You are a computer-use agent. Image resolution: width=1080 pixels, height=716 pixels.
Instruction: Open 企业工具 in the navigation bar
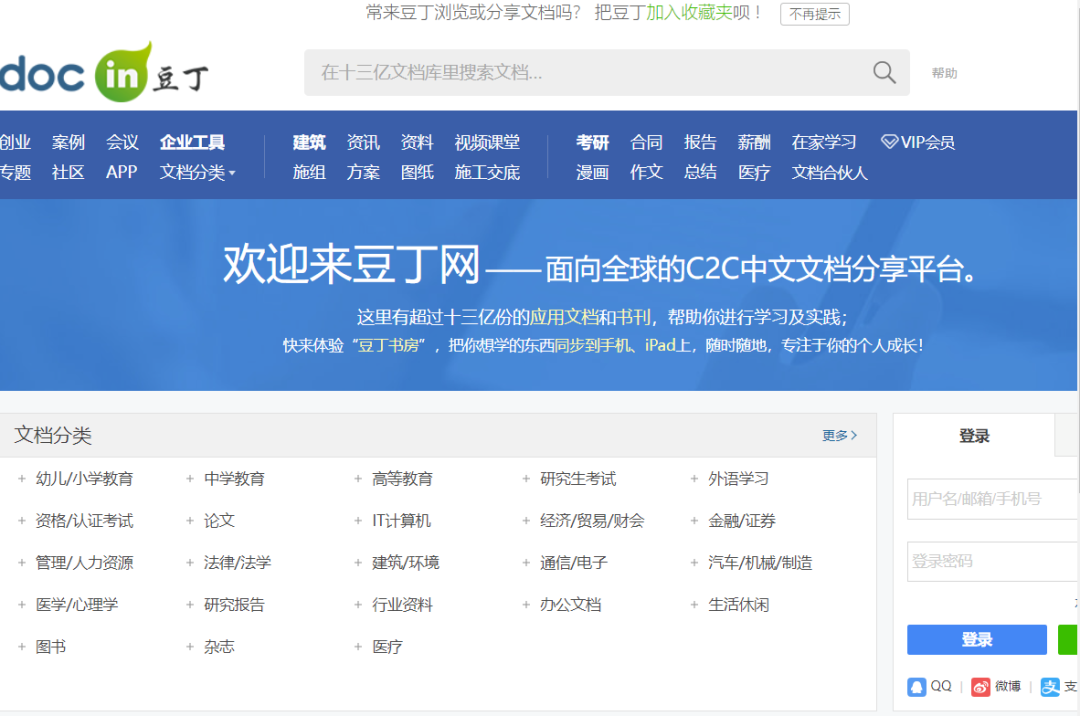tap(192, 143)
